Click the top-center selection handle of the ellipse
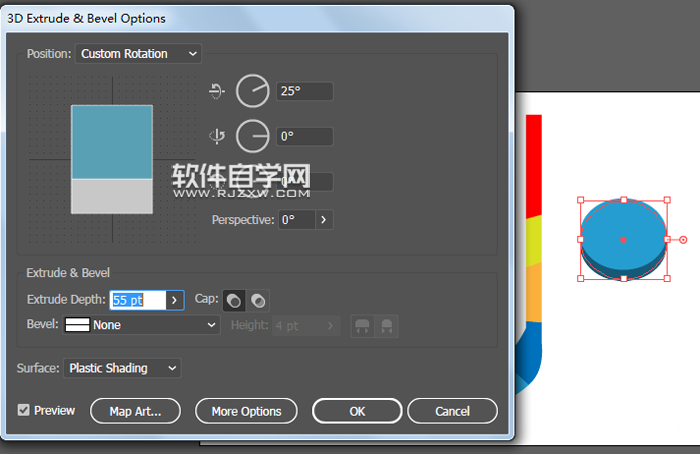 pos(624,200)
